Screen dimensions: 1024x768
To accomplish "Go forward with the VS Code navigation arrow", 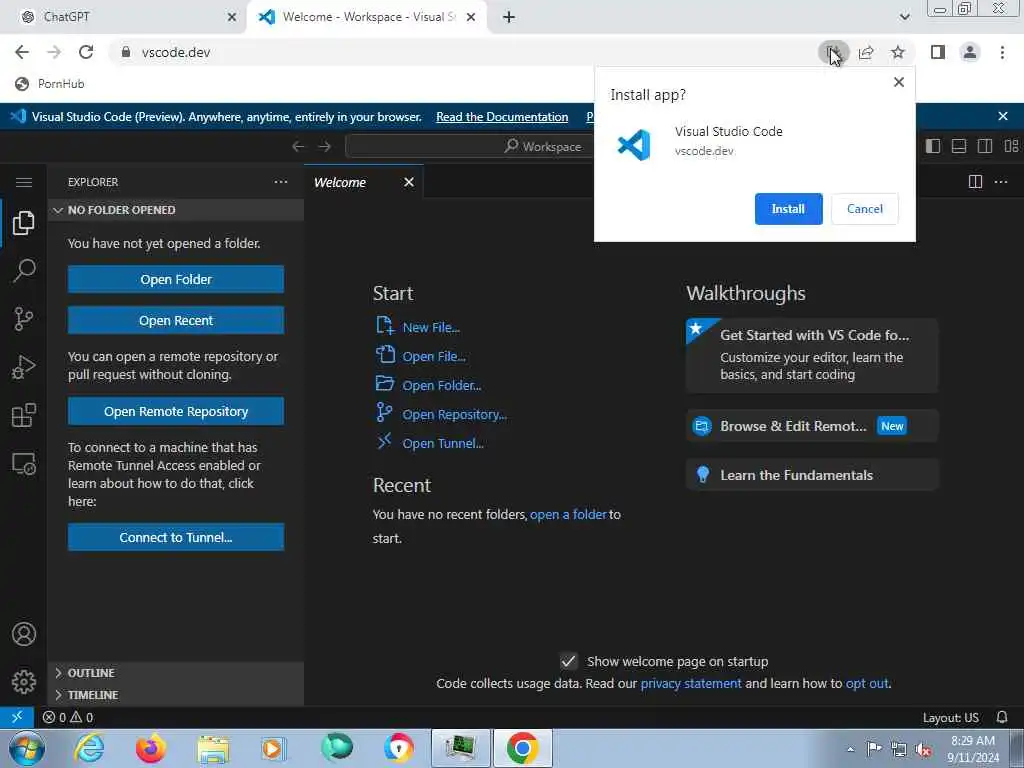I will click(x=325, y=146).
